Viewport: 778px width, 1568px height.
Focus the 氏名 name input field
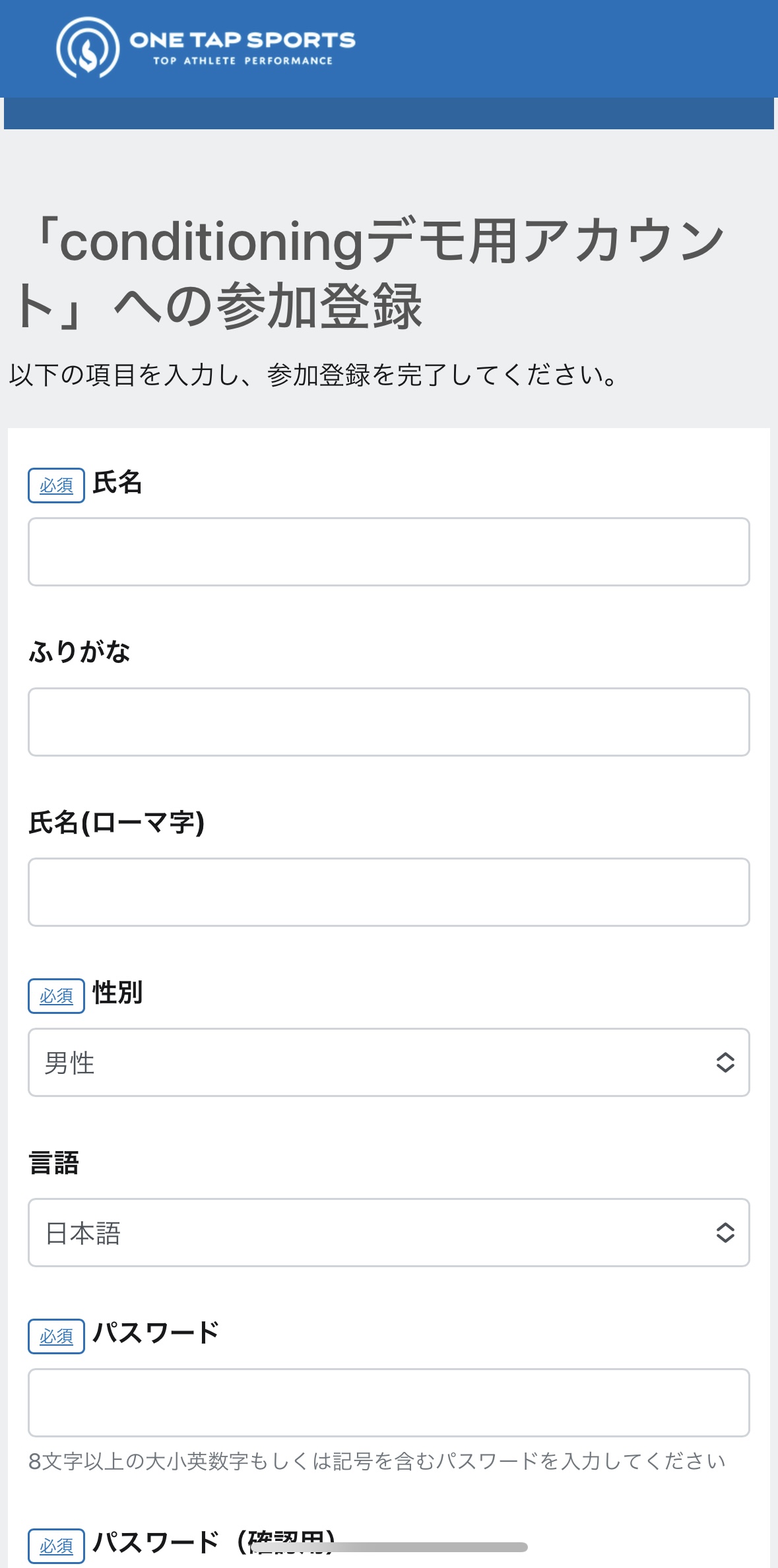coord(388,552)
